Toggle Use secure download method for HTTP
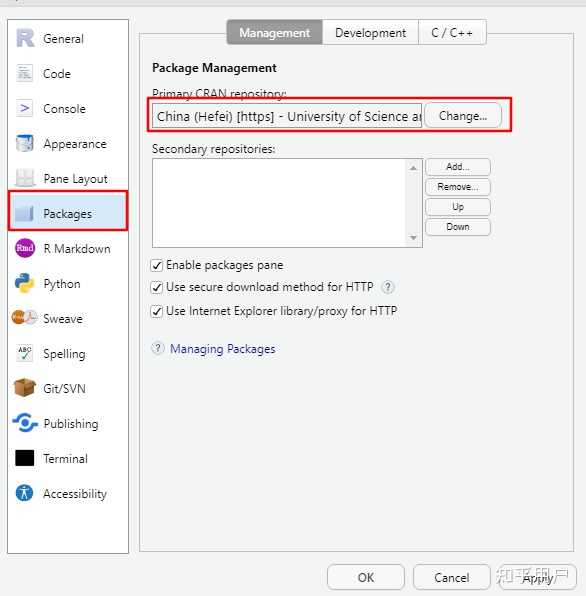This screenshot has height=596, width=586. point(157,287)
